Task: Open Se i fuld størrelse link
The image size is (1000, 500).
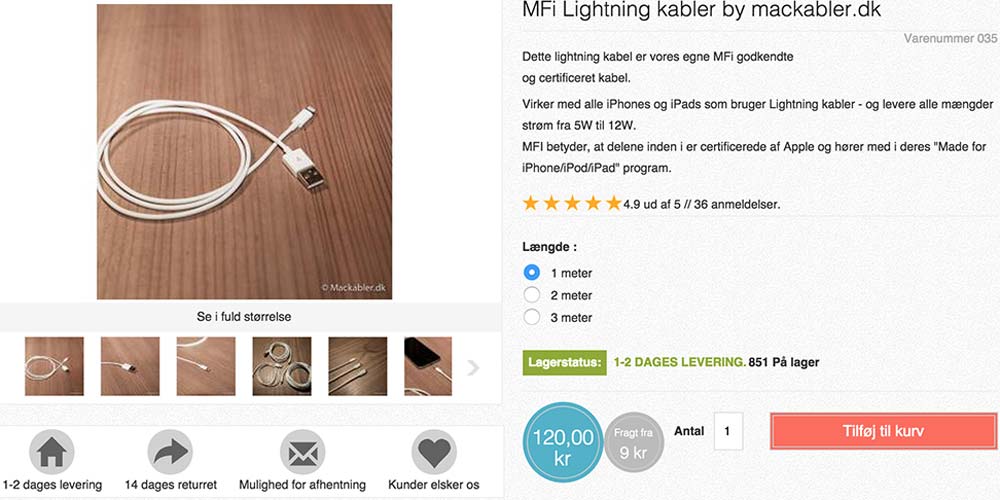Action: click(x=244, y=317)
